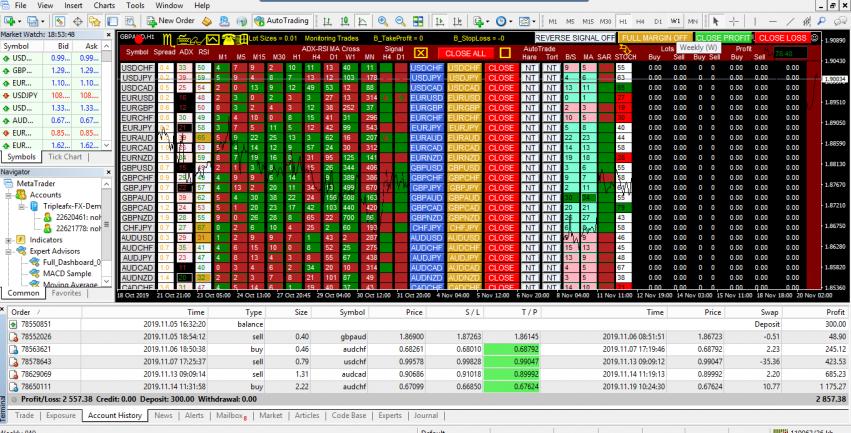Click the zoom out magnifier icon
The width and height of the screenshot is (851, 433).
pos(401,22)
